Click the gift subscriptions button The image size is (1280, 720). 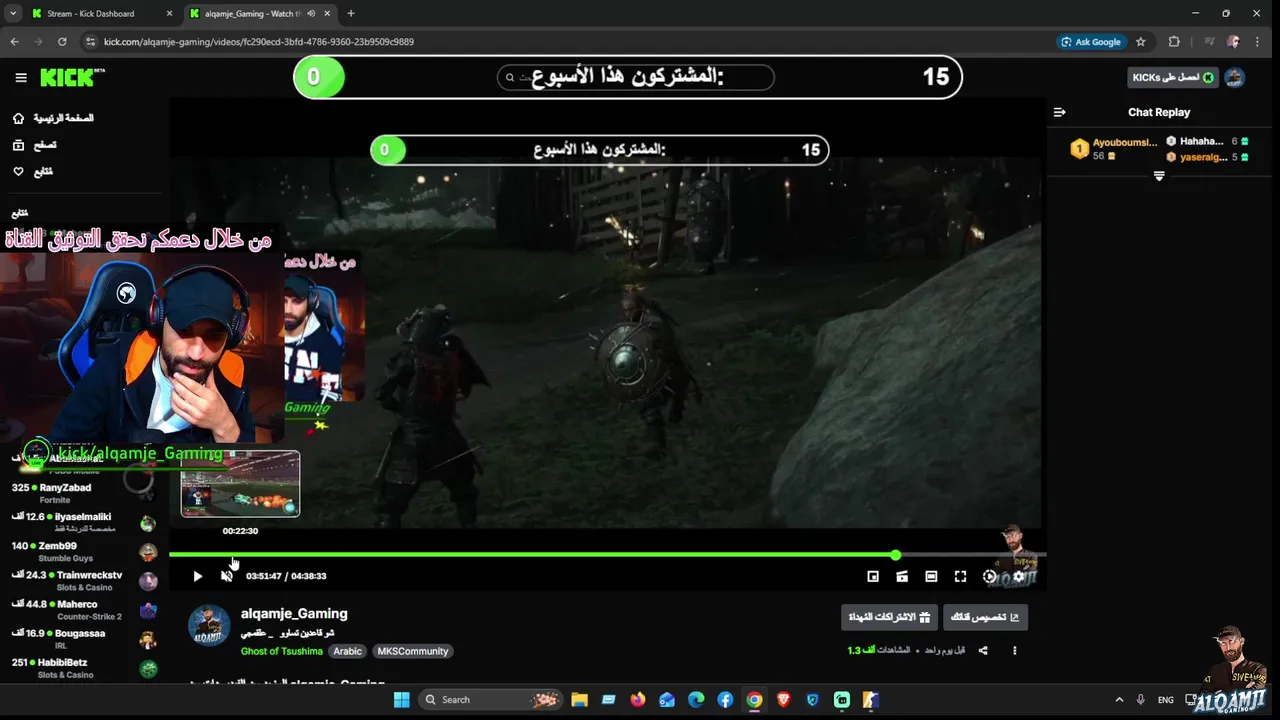[x=889, y=617]
